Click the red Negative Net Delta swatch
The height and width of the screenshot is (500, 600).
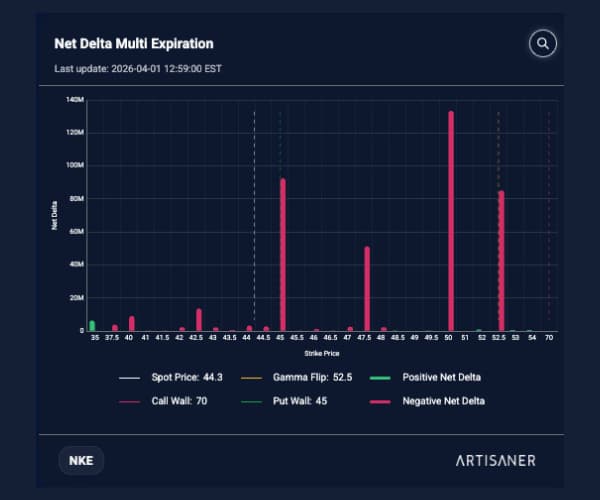pos(380,402)
